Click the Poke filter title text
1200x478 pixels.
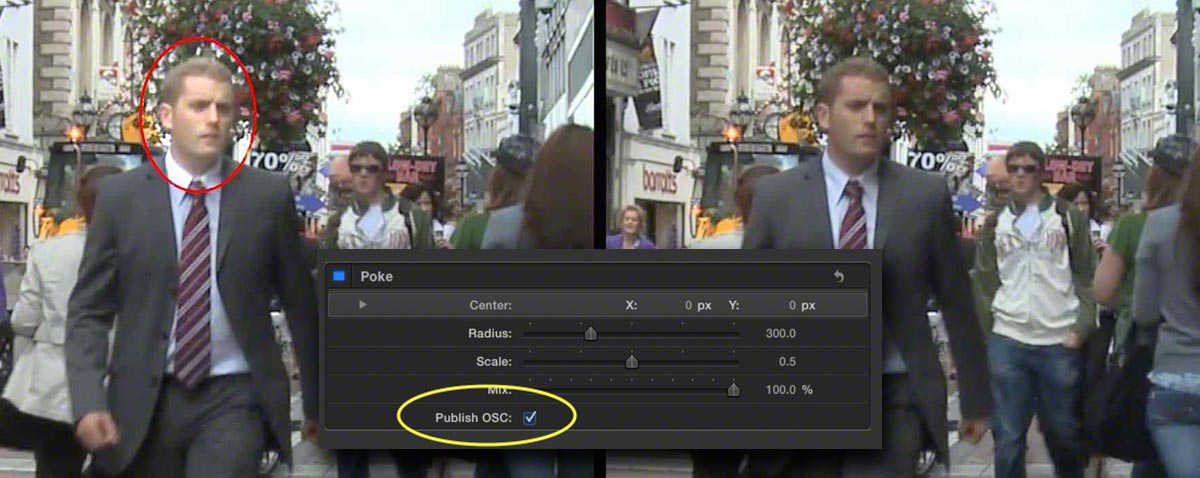[x=376, y=276]
